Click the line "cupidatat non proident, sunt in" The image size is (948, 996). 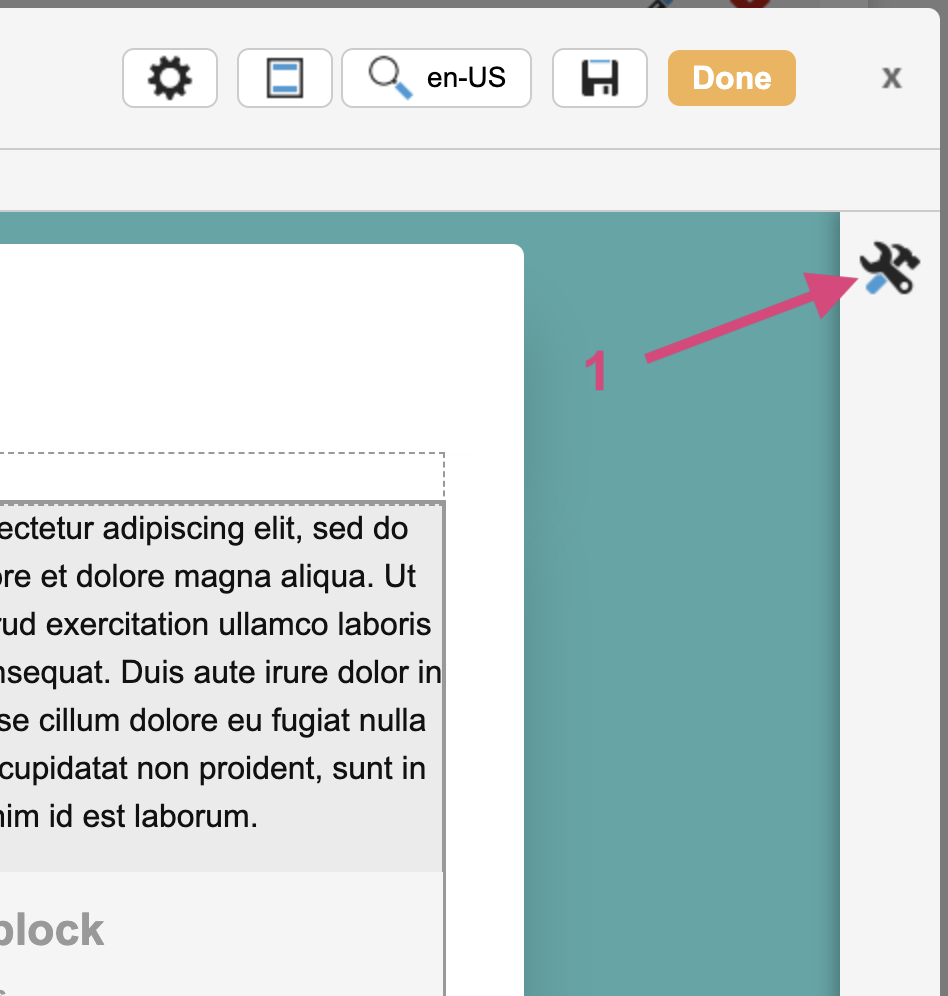point(213,769)
